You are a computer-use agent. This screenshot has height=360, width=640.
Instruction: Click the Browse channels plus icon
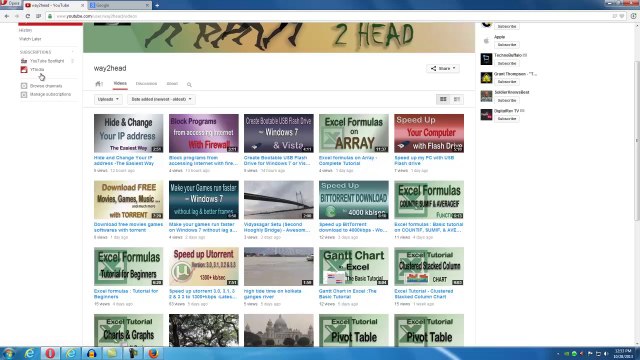pyautogui.click(x=24, y=86)
